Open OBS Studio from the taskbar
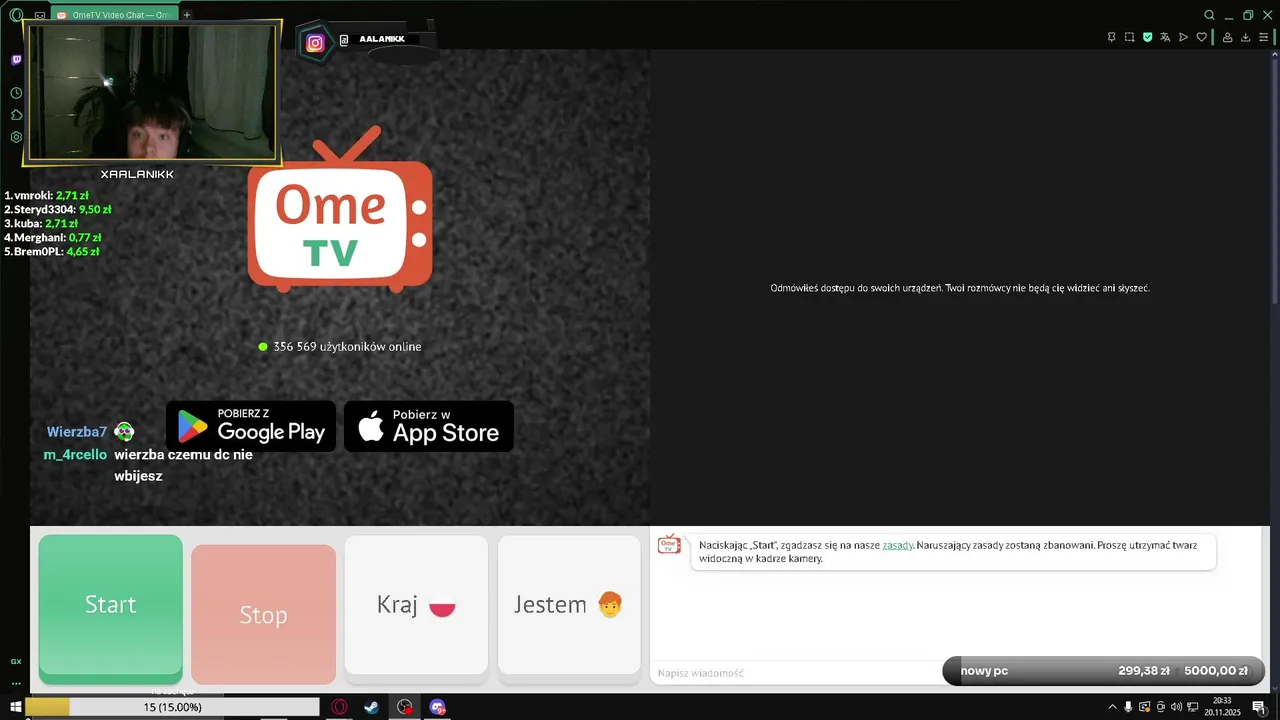The width and height of the screenshot is (1280, 720). click(x=404, y=707)
